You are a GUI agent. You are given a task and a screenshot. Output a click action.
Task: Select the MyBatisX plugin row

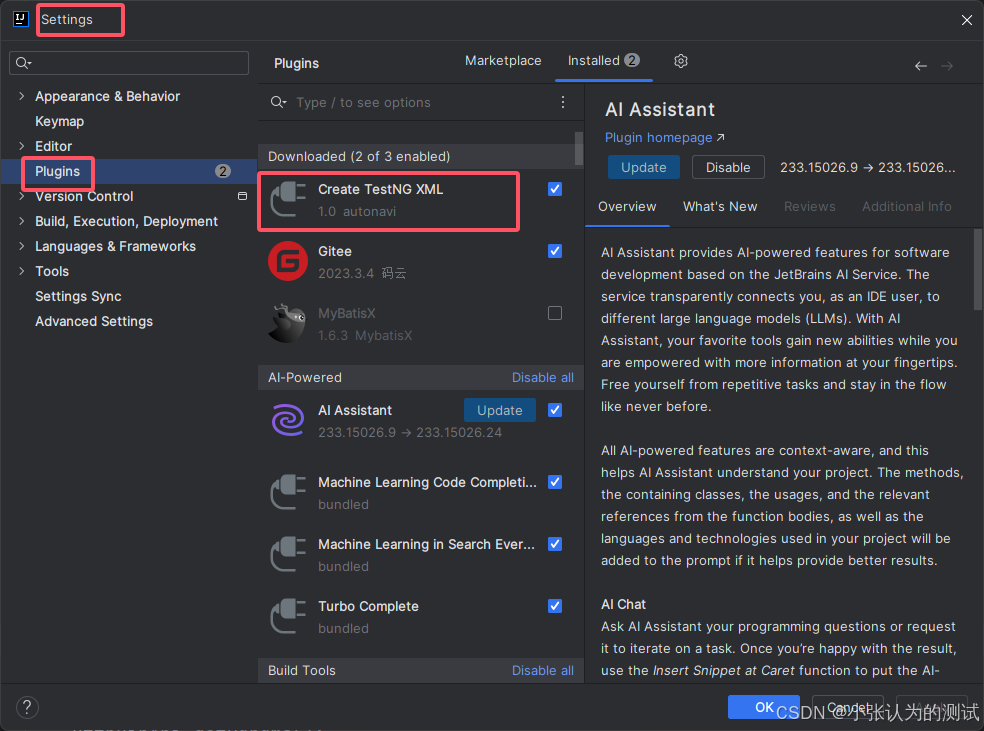coord(420,323)
